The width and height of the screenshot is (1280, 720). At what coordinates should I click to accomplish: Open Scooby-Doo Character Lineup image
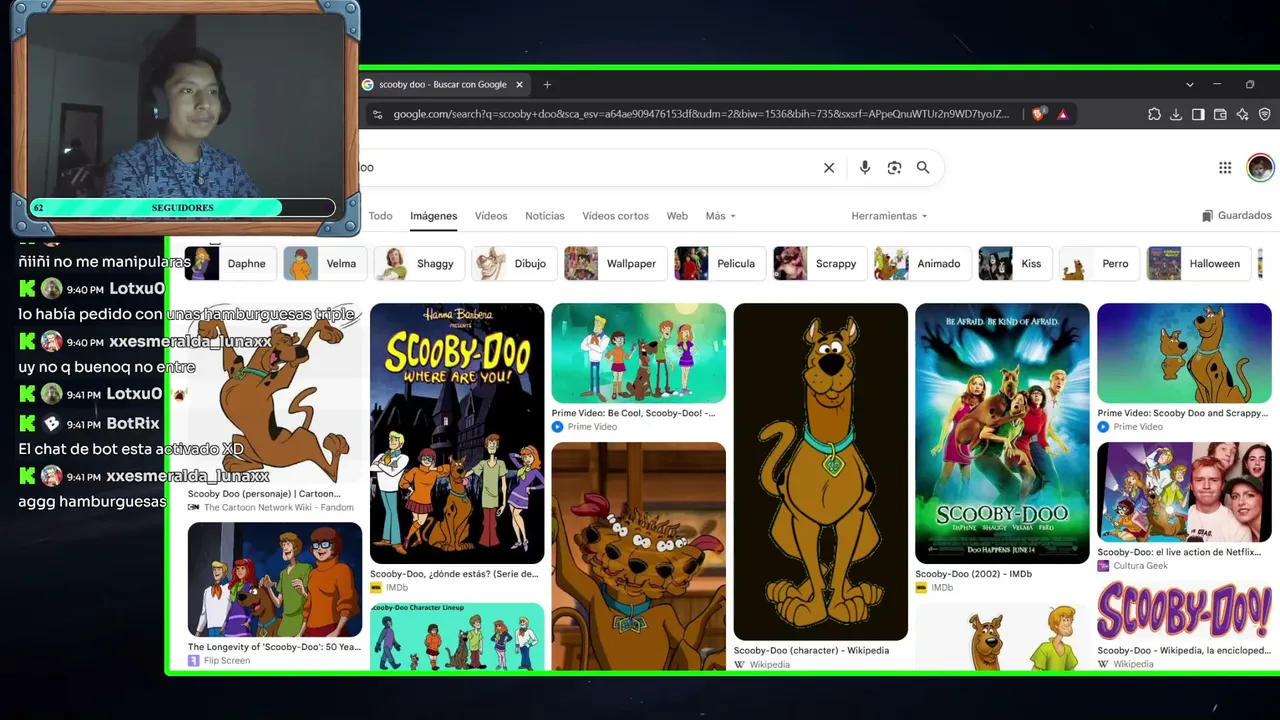[457, 636]
